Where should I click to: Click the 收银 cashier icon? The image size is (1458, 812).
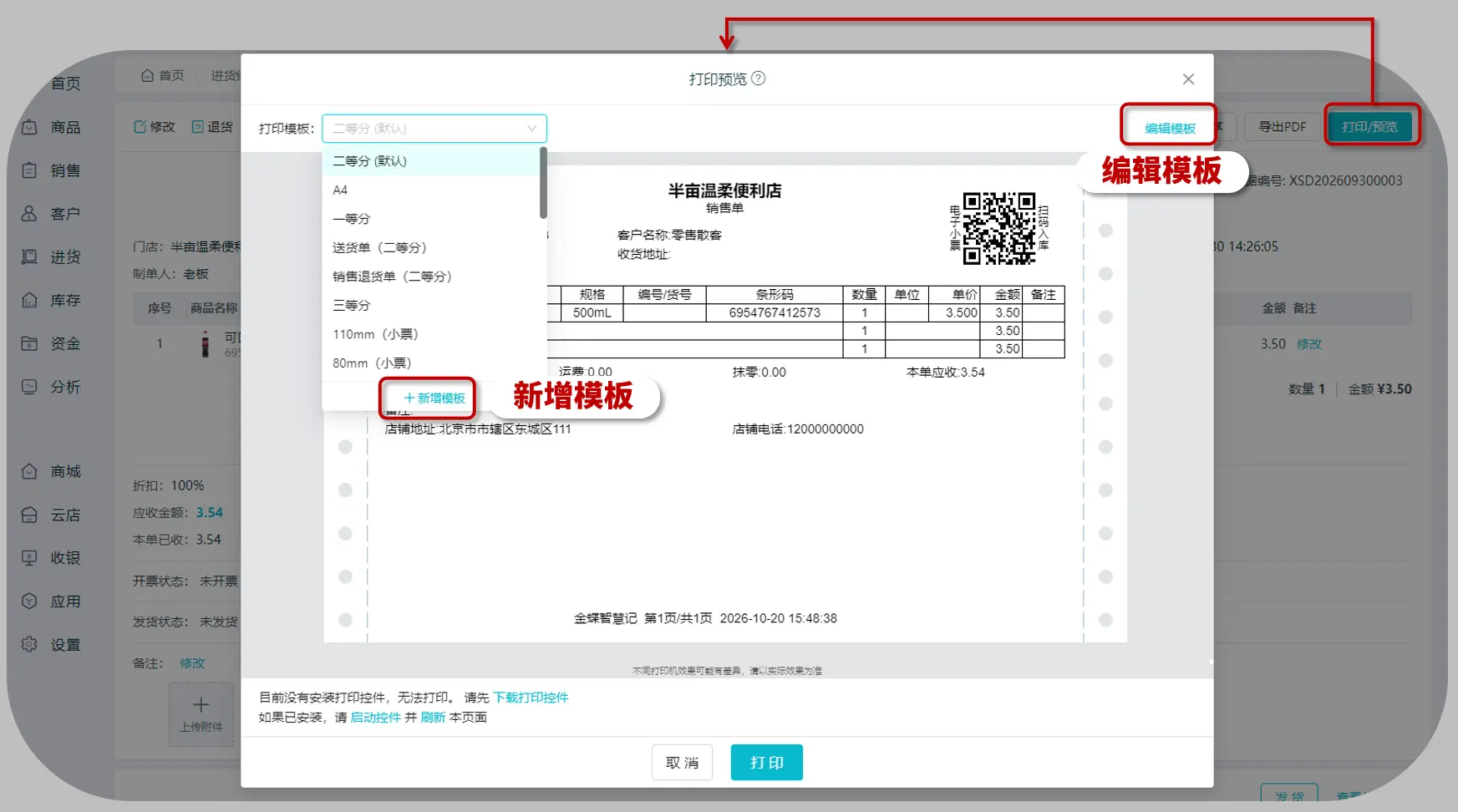29,558
